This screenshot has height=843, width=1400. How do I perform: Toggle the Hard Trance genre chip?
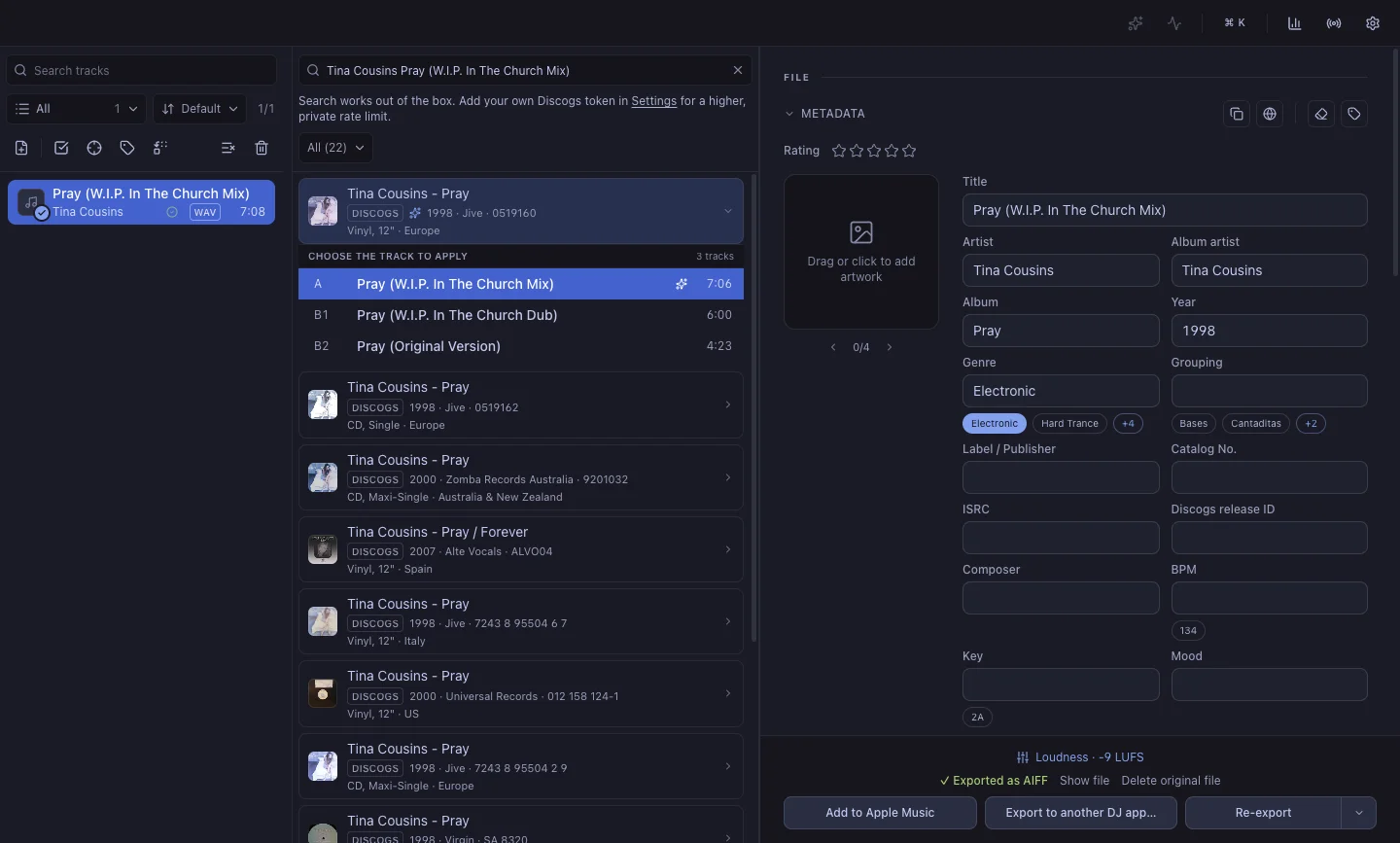[x=1069, y=424]
